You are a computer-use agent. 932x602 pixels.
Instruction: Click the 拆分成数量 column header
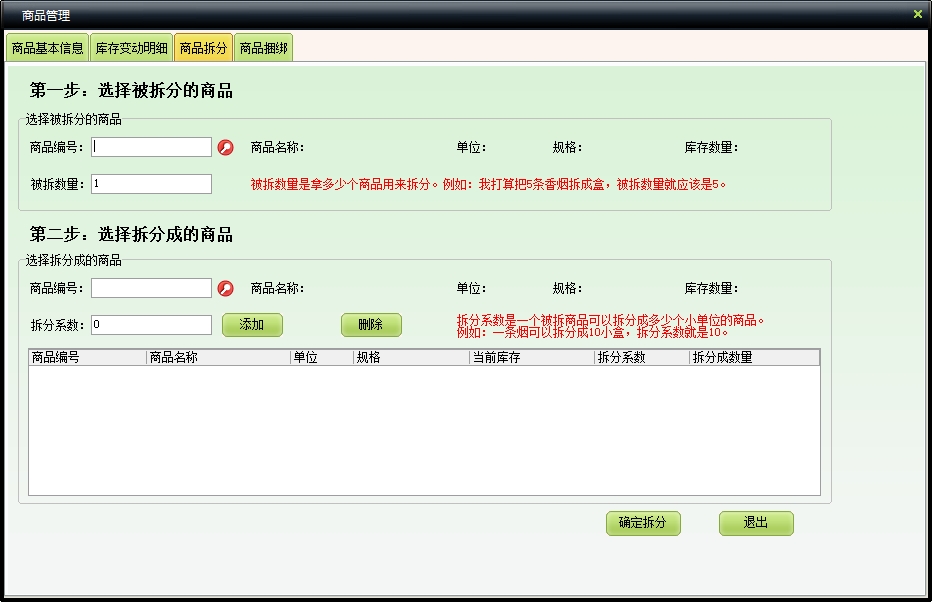[753, 358]
